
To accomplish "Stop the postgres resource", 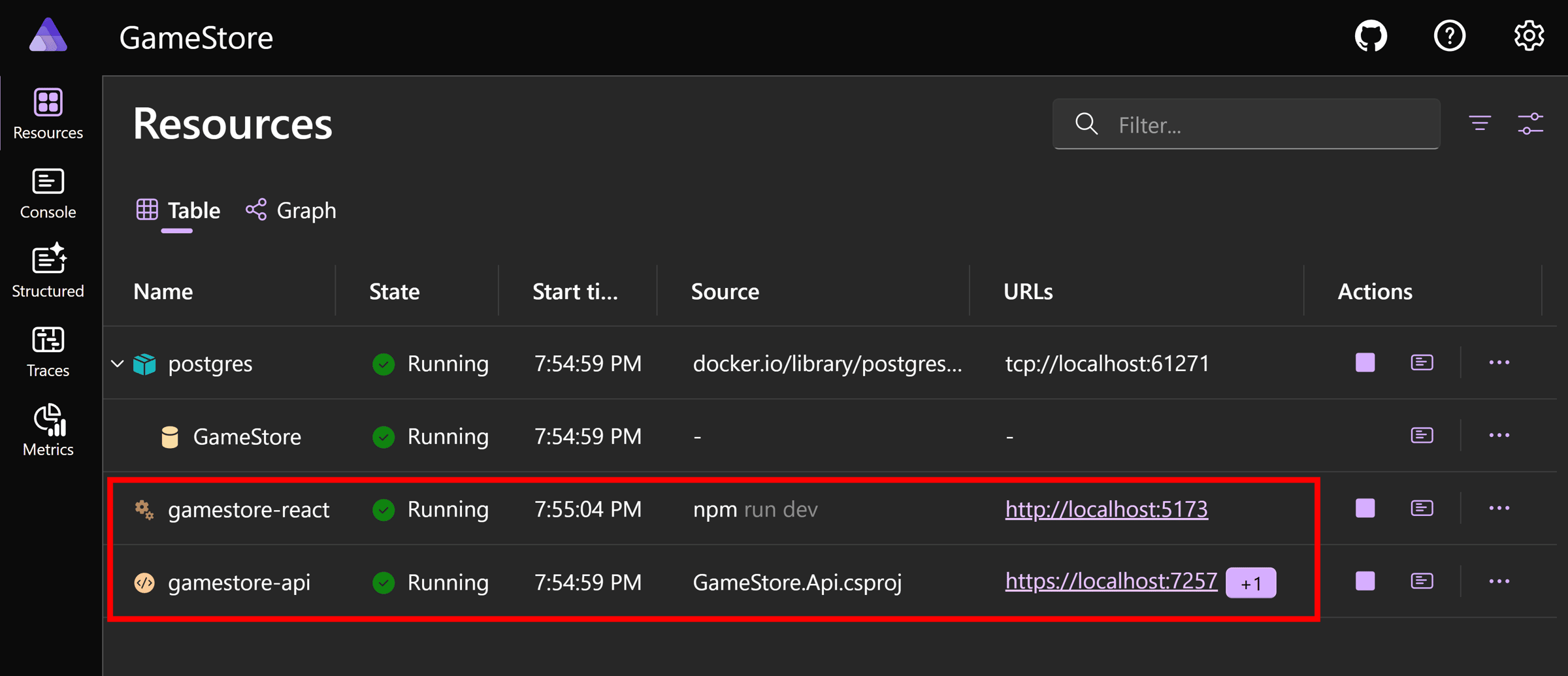I will (1365, 362).
